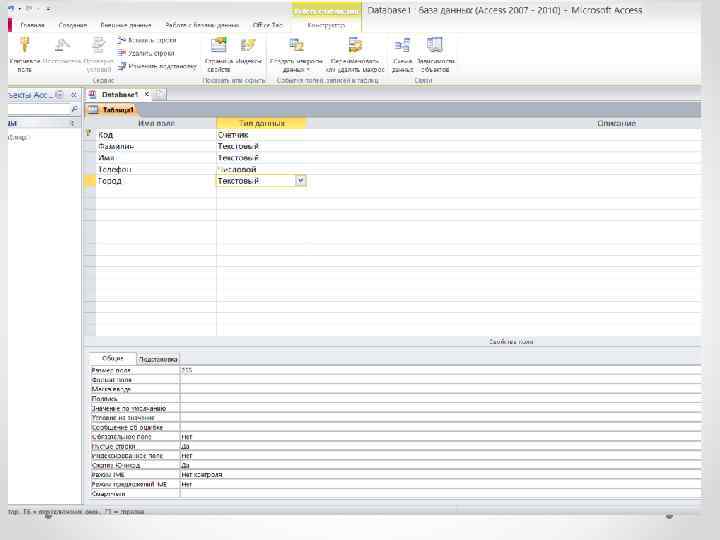The width and height of the screenshot is (720, 540).
Task: Click the Телефон field name cell
Action: 156,169
